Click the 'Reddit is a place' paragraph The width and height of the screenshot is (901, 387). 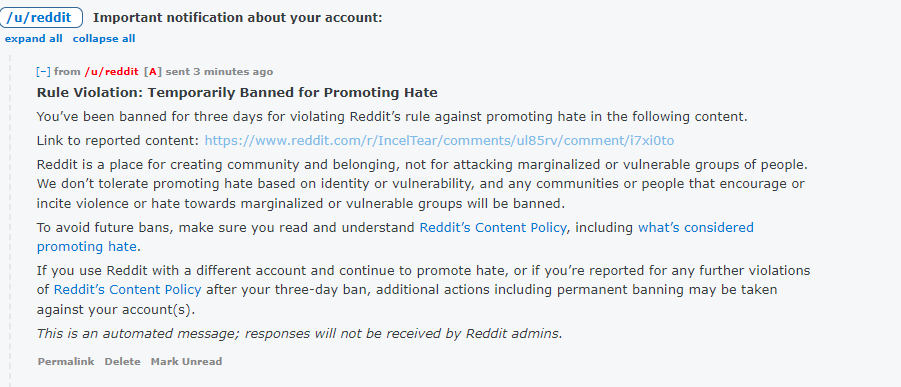(x=422, y=184)
